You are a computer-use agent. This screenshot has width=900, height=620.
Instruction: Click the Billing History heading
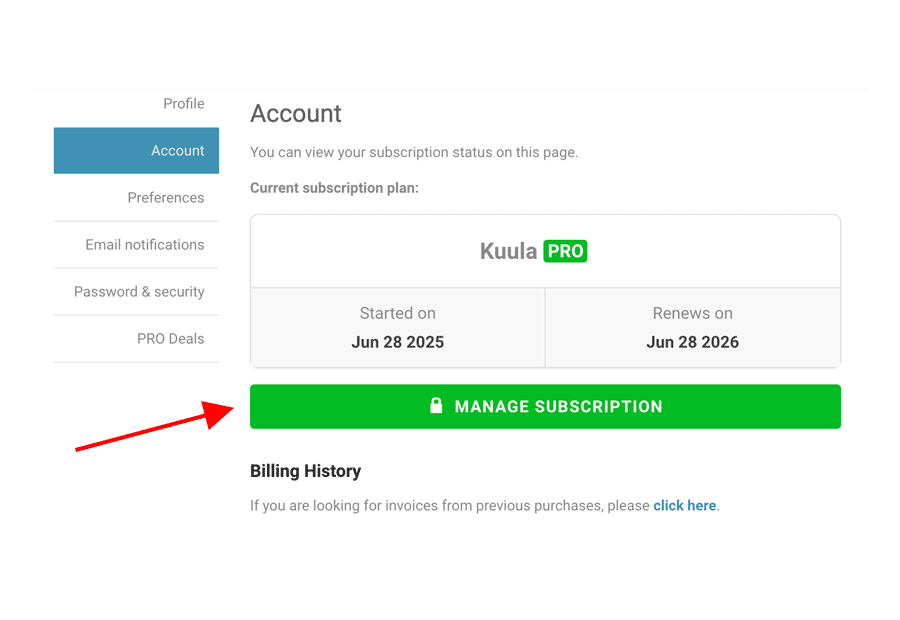pos(305,471)
